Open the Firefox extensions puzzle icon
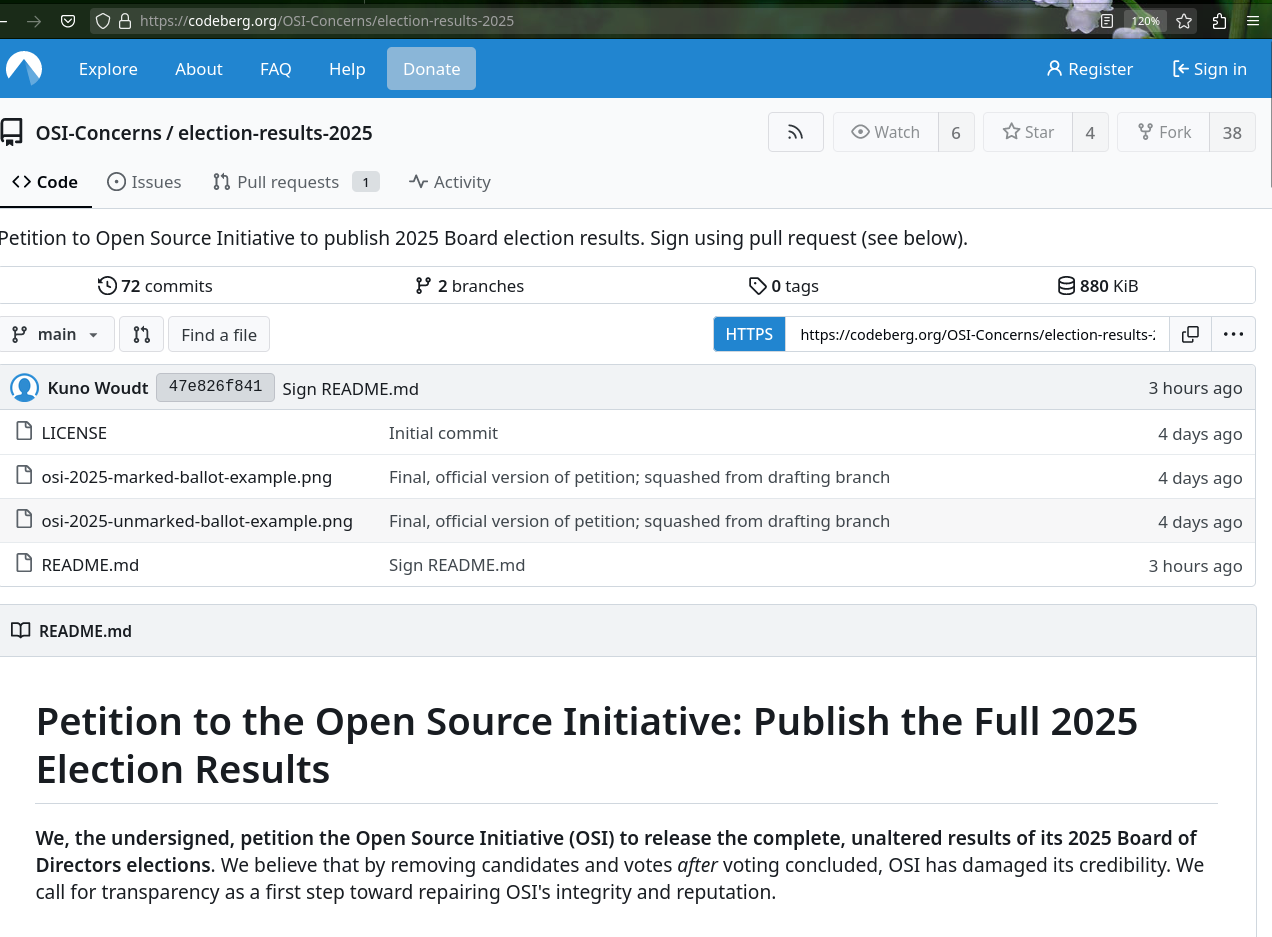 1219,20
